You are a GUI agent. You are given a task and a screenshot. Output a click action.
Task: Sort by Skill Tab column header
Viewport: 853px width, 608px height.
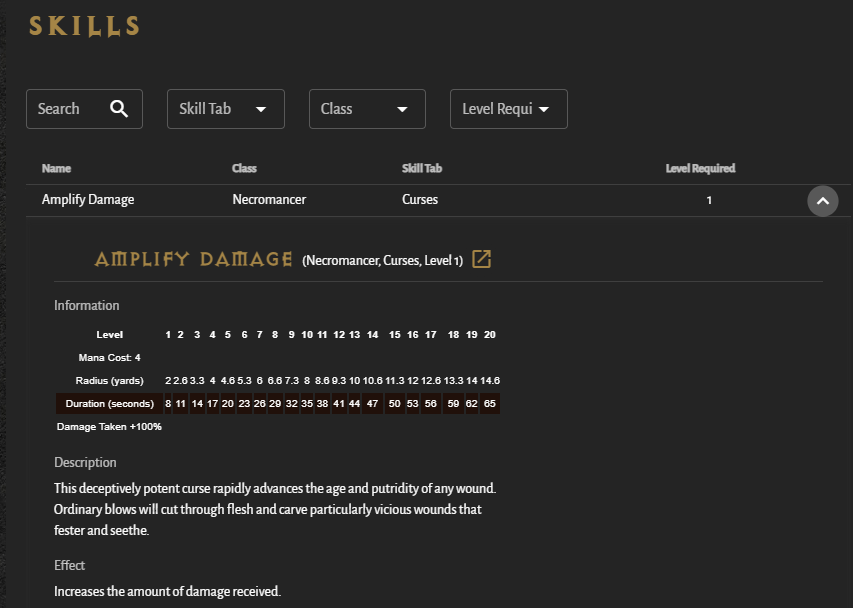[x=422, y=168]
